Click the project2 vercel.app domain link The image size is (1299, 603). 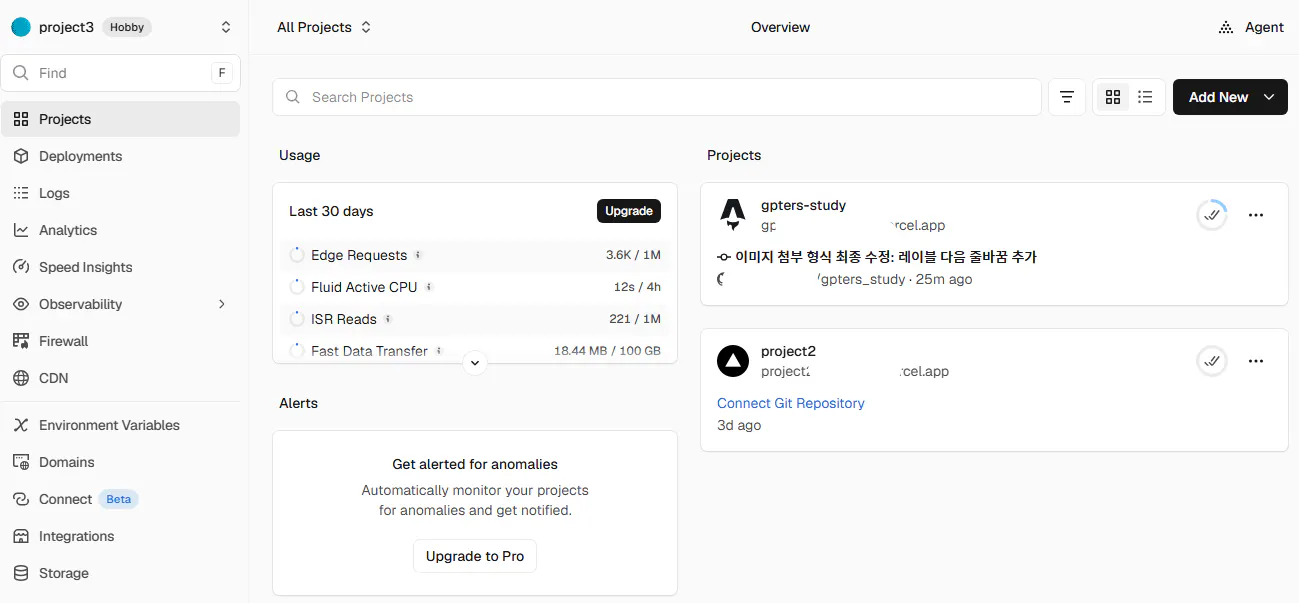click(x=855, y=371)
